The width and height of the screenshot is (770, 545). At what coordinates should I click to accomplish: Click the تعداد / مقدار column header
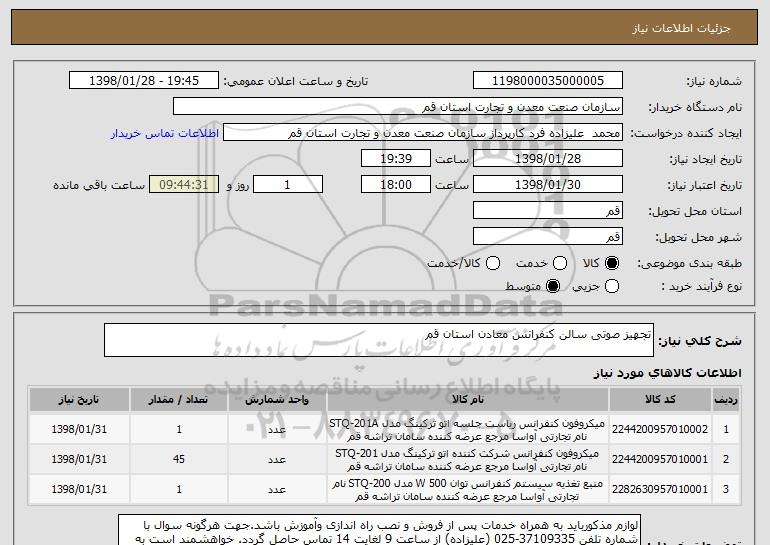[179, 400]
